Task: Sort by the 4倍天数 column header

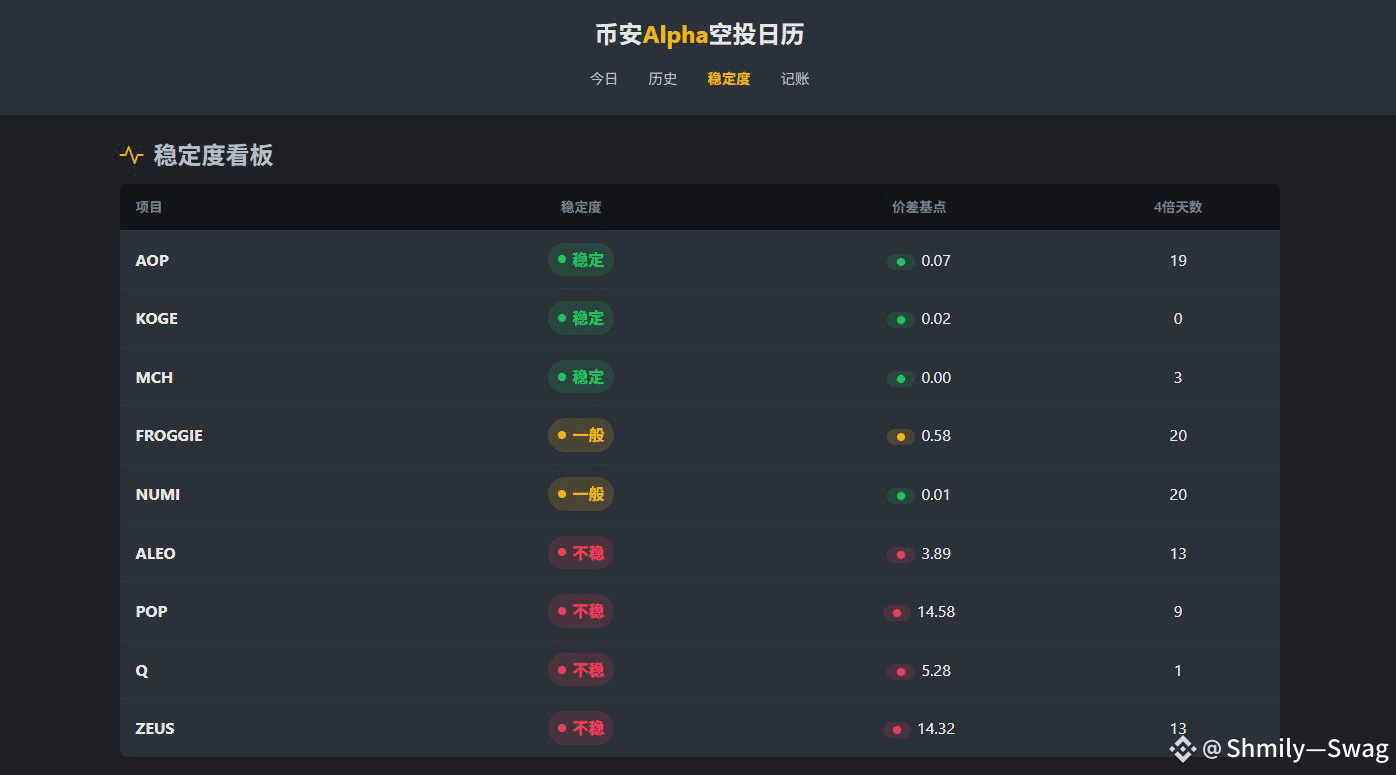Action: [x=1177, y=207]
